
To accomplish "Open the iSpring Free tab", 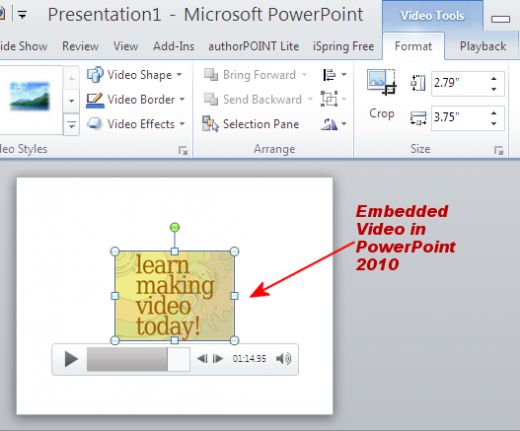I will (x=343, y=46).
